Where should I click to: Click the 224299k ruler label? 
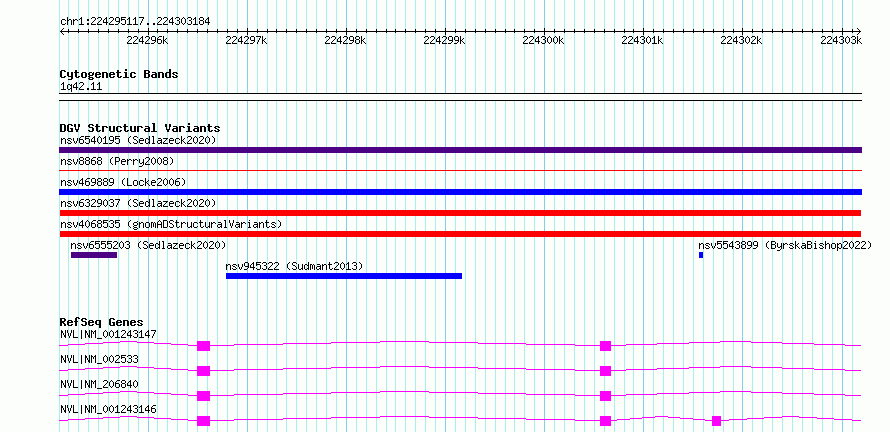pyautogui.click(x=444, y=40)
